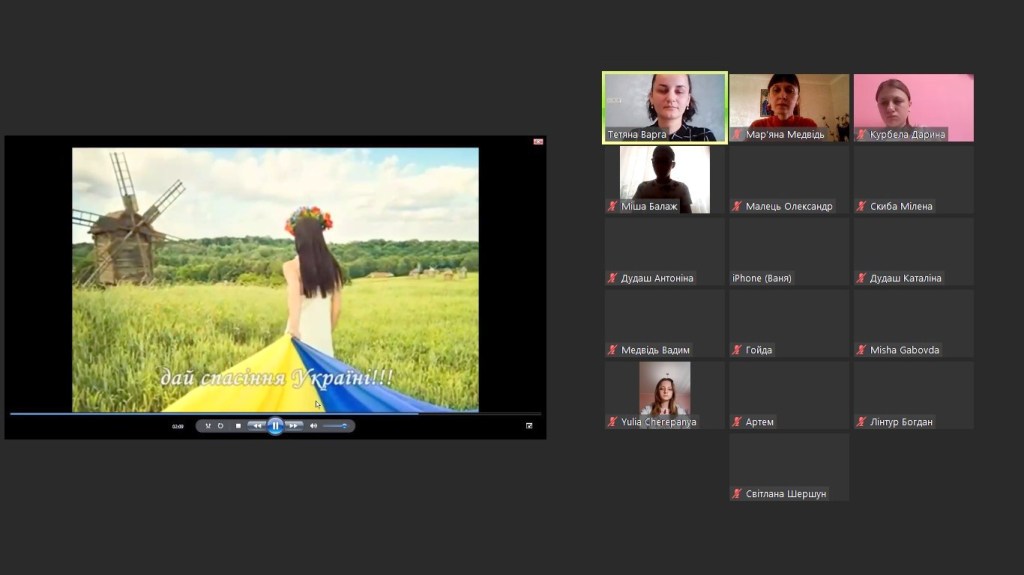Select the iPhone (Ваня) participant tile
The width and height of the screenshot is (1024, 575).
click(x=789, y=251)
